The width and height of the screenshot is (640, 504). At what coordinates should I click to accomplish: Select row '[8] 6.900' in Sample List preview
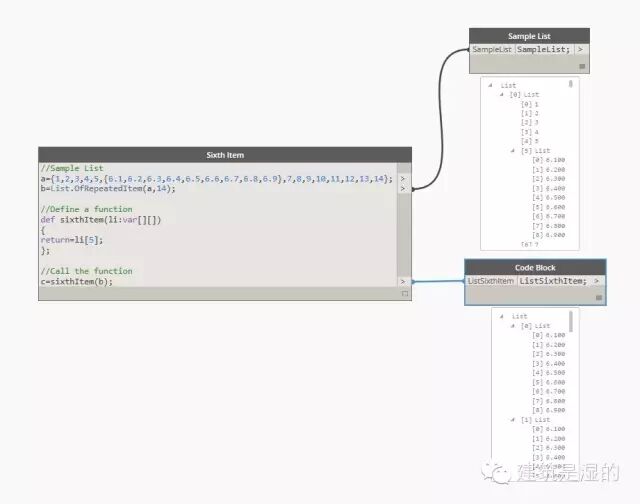click(x=549, y=235)
